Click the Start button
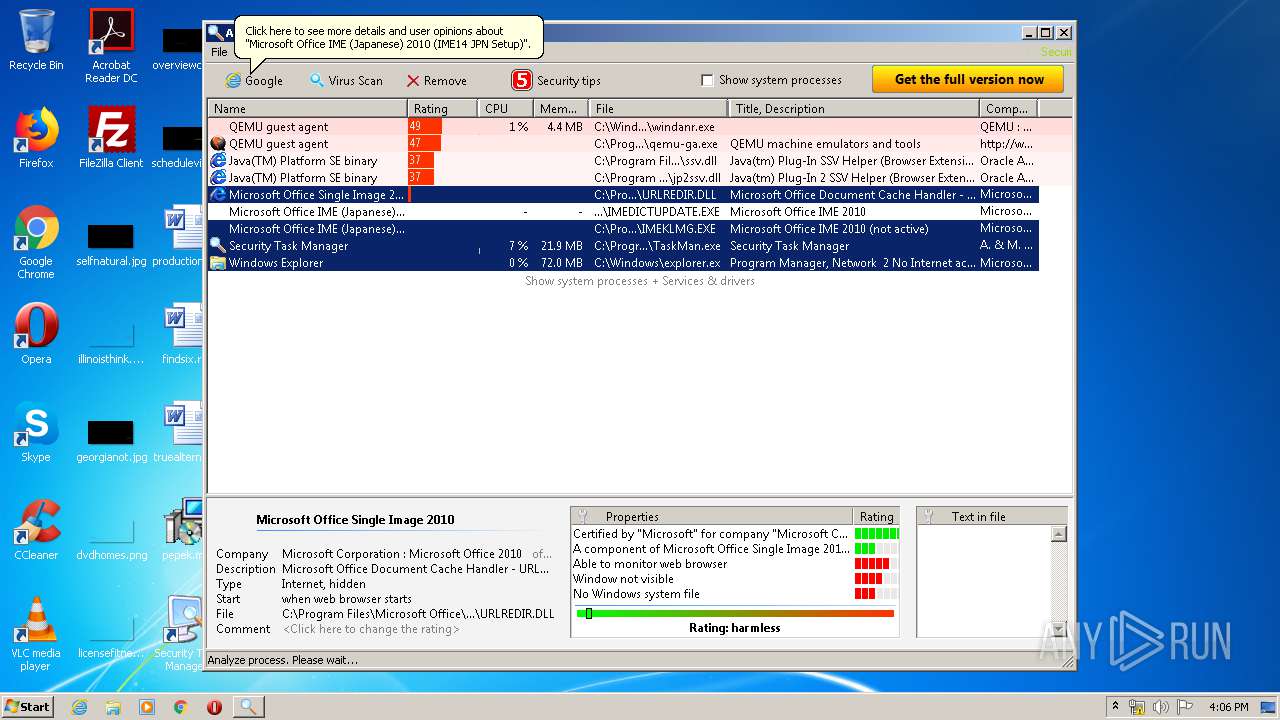The image size is (1280, 720). coord(28,706)
